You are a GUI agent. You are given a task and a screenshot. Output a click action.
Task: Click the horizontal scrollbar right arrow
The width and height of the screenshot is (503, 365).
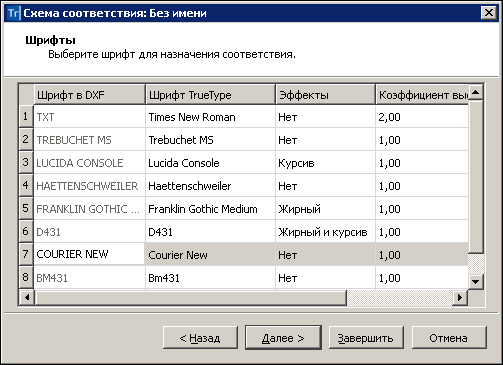point(460,297)
